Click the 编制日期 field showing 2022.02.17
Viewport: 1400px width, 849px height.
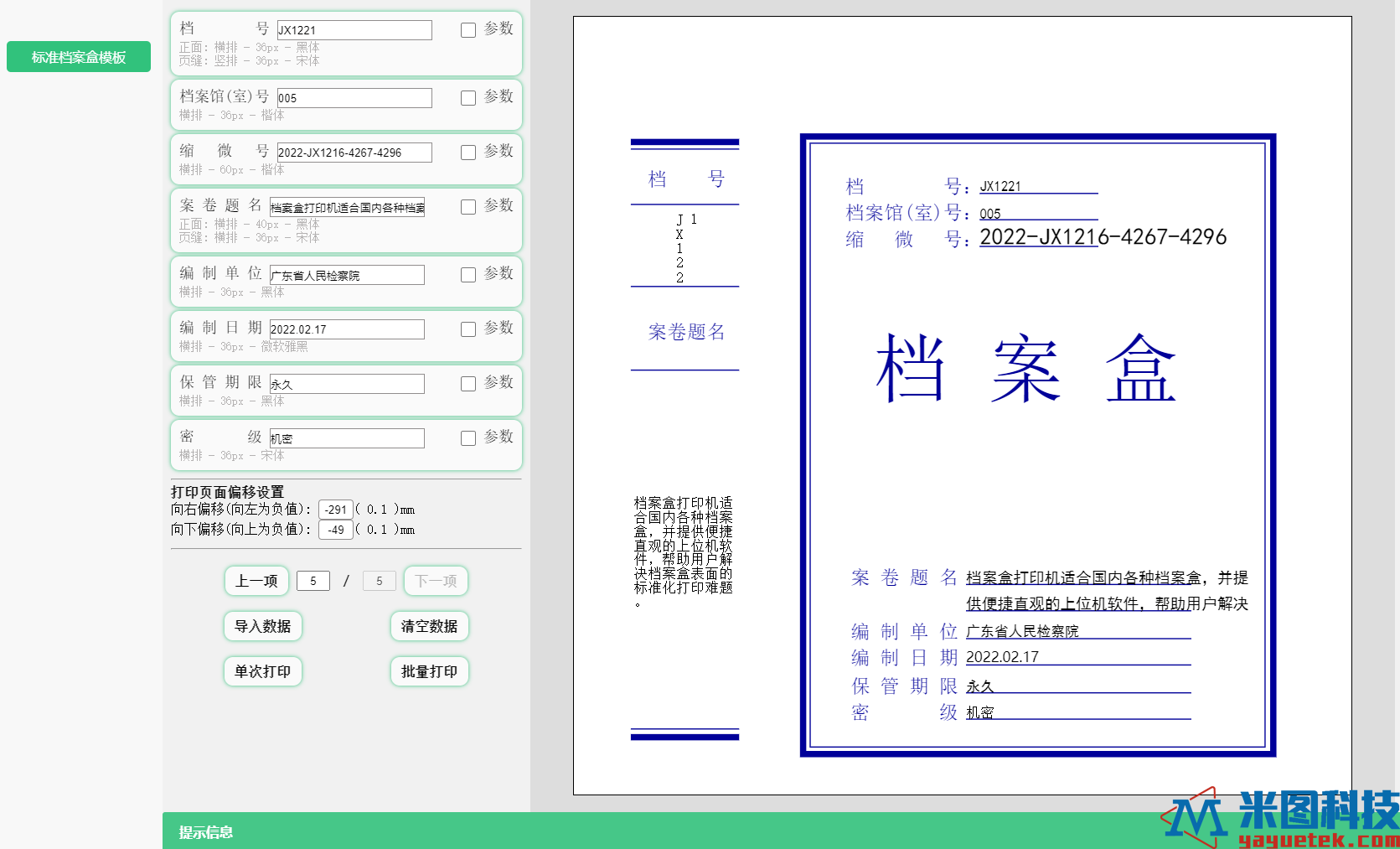[347, 329]
